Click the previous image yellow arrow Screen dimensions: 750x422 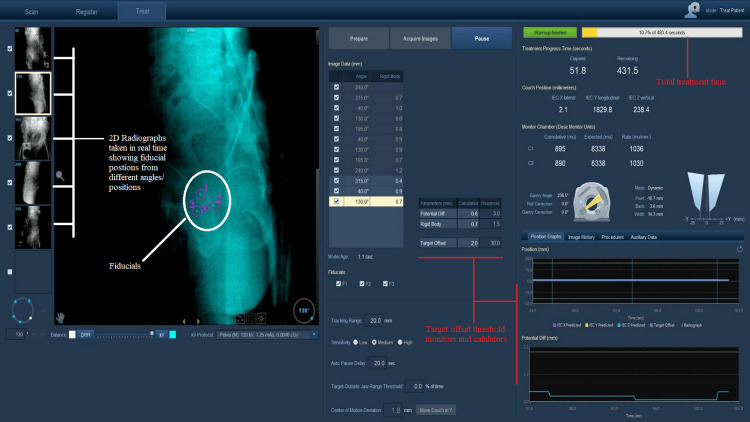click(x=184, y=321)
